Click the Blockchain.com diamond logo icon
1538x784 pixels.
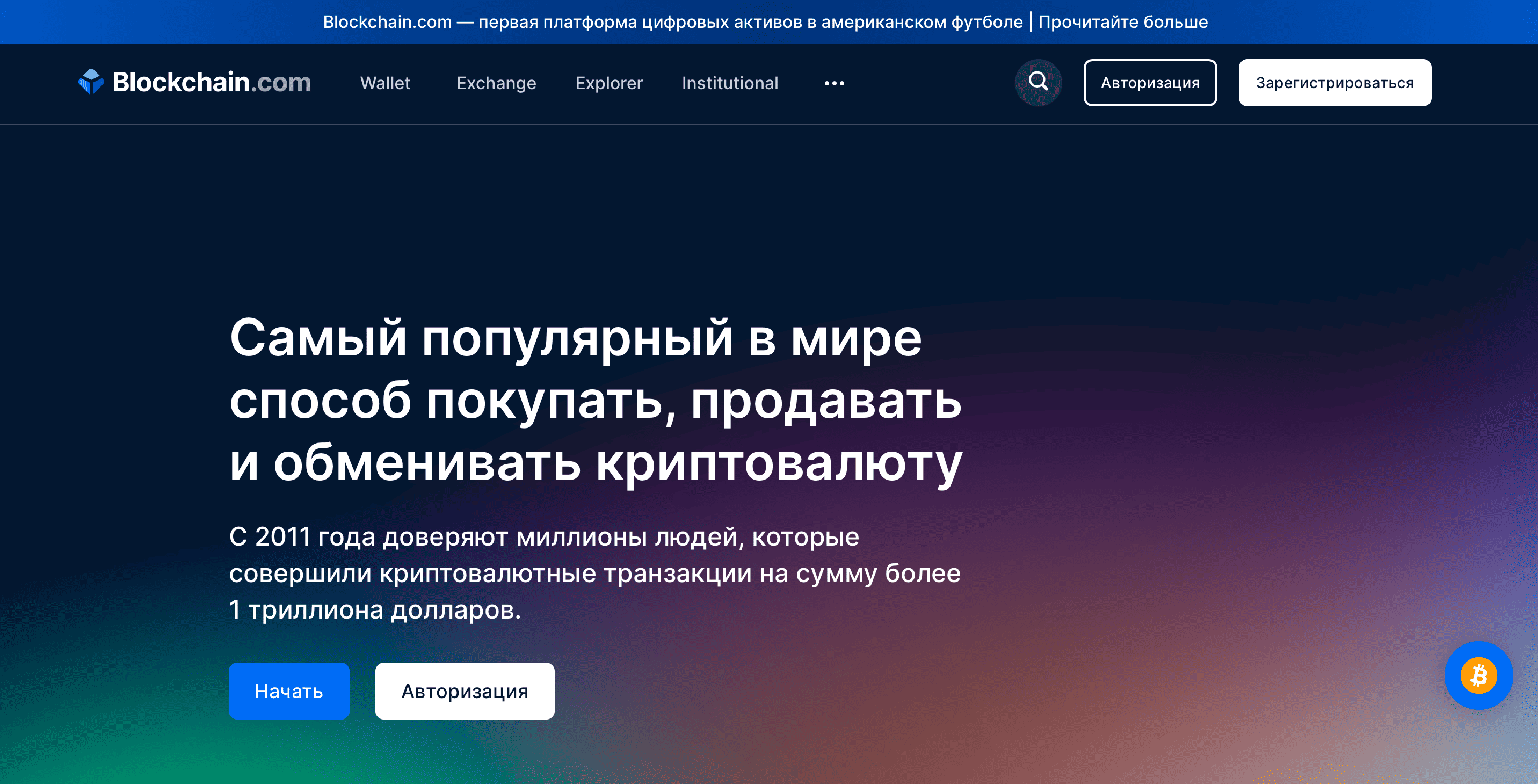tap(91, 82)
